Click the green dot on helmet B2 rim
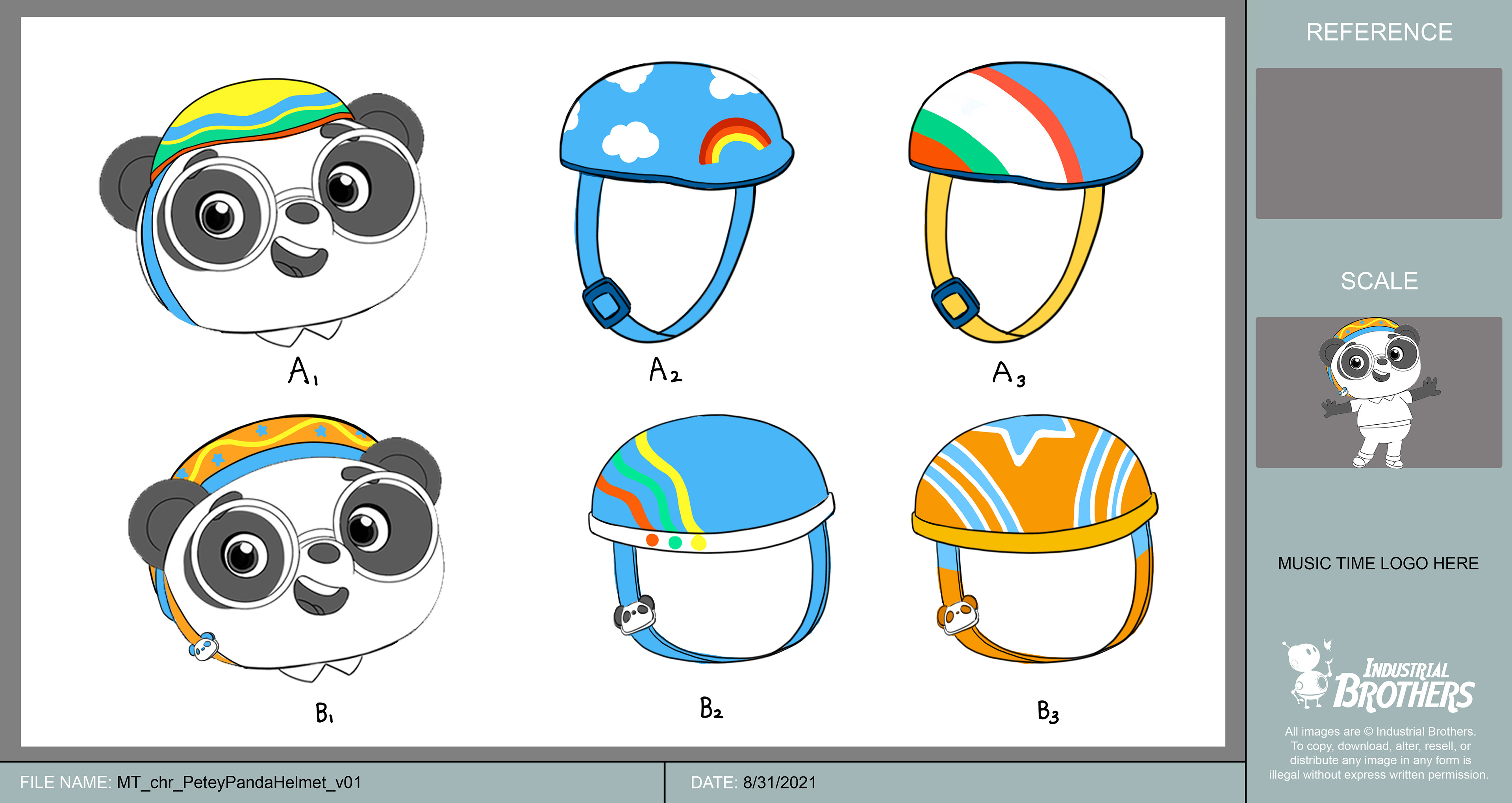1512x803 pixels. [x=675, y=542]
